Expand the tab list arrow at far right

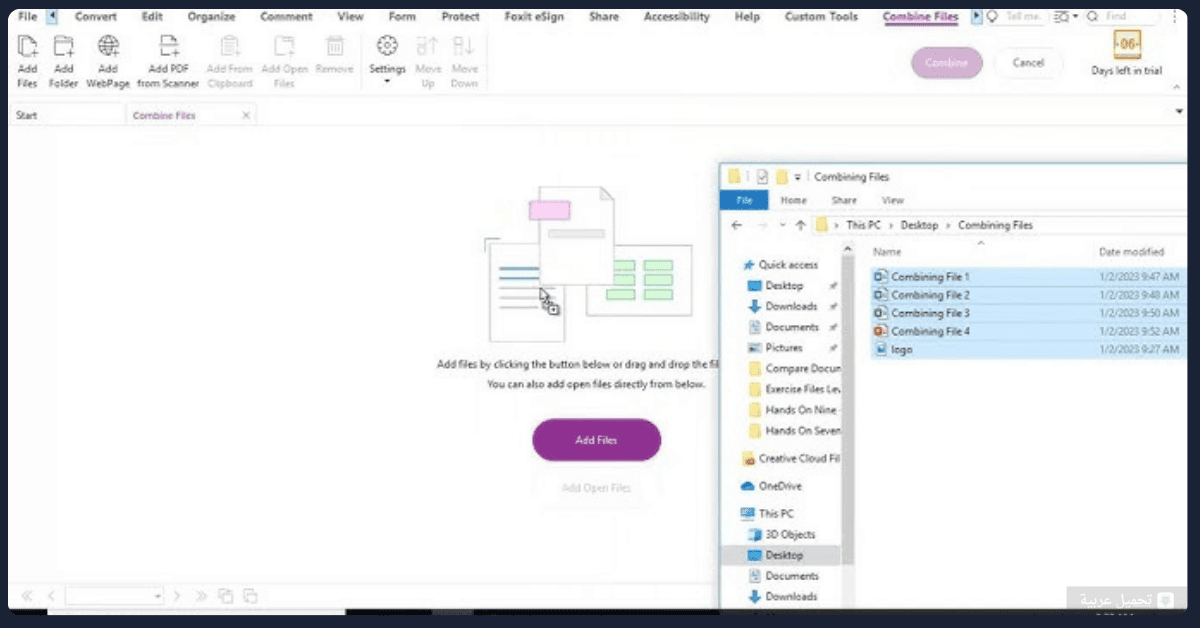click(1180, 113)
